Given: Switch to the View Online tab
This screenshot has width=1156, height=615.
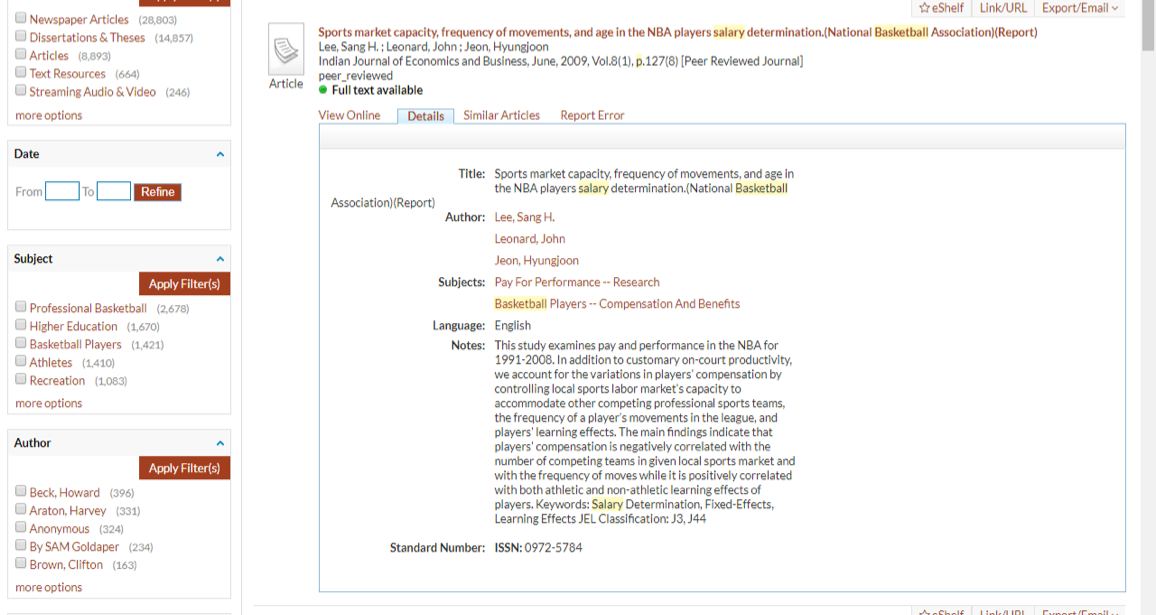Looking at the screenshot, I should [x=349, y=115].
